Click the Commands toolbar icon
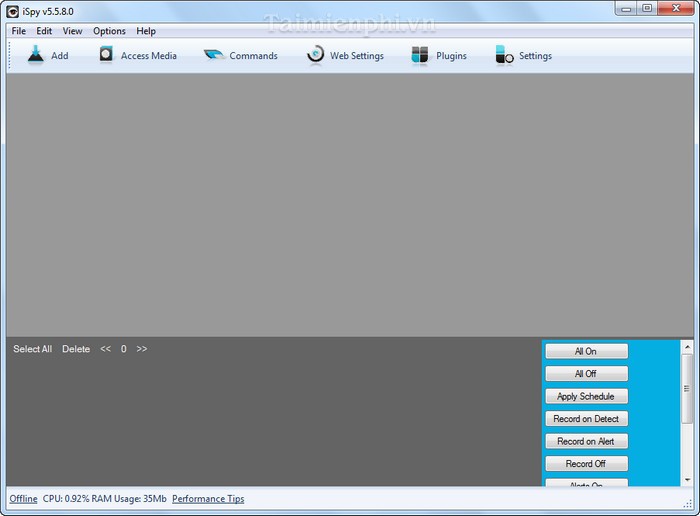This screenshot has height=516, width=700. (x=215, y=55)
